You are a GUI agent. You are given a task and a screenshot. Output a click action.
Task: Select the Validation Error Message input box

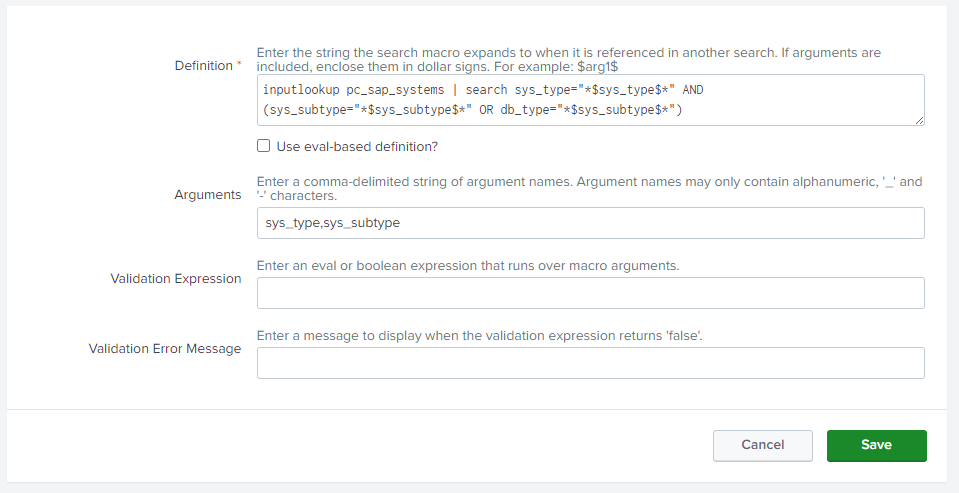point(590,363)
